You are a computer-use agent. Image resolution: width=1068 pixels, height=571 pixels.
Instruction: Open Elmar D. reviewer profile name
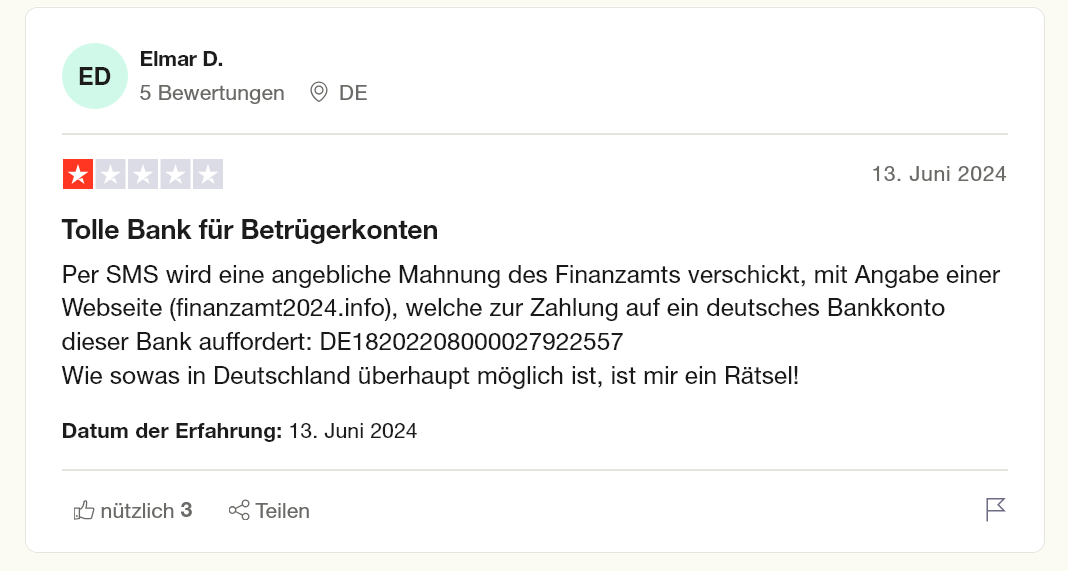click(x=181, y=59)
